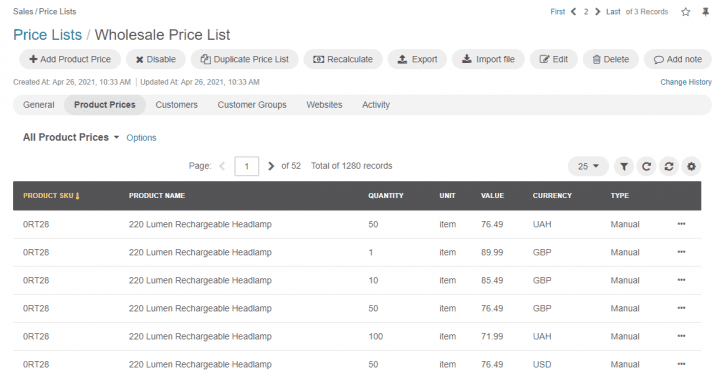Screen dimensions: 720x378
Task: Click USD currency cell
Action: 542,364
